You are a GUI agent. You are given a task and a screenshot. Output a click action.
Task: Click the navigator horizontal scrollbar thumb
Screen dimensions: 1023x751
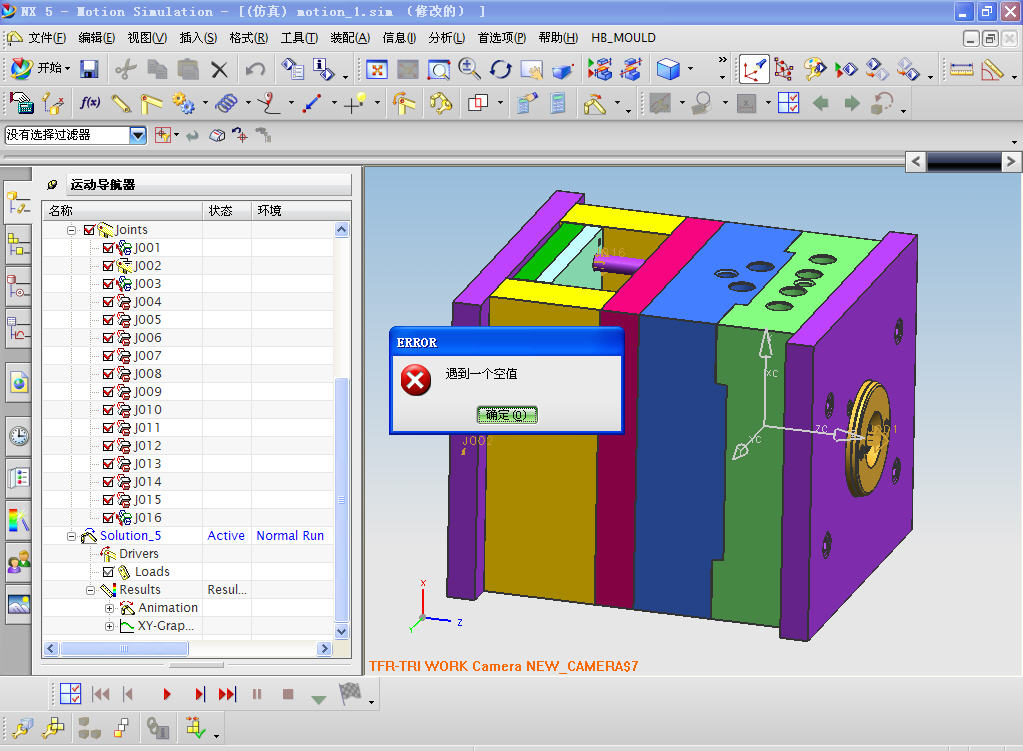coord(124,649)
